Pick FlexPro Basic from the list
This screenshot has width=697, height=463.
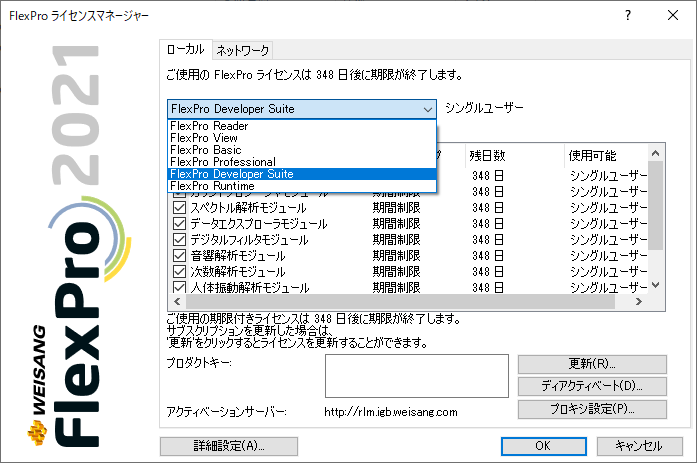pyautogui.click(x=302, y=150)
